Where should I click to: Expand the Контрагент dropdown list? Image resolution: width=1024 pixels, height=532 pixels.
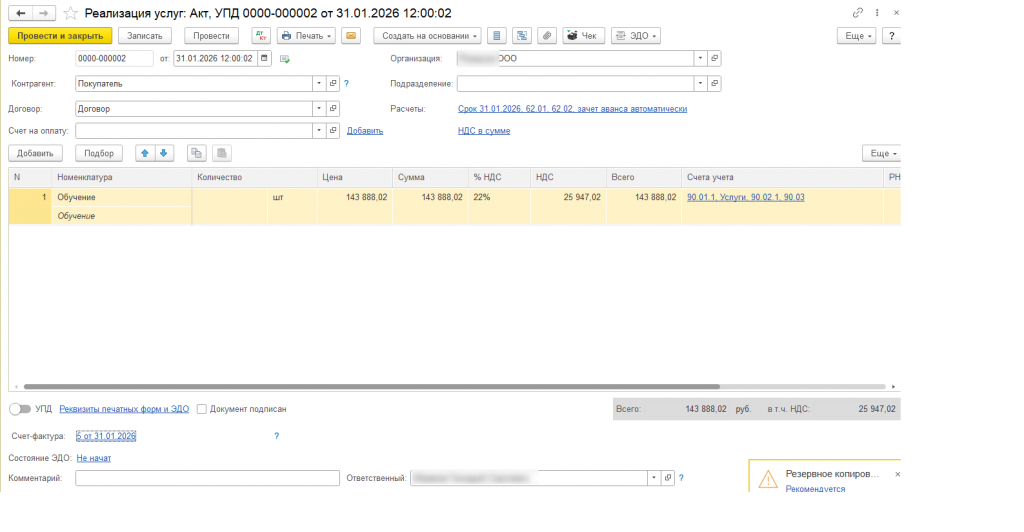319,84
